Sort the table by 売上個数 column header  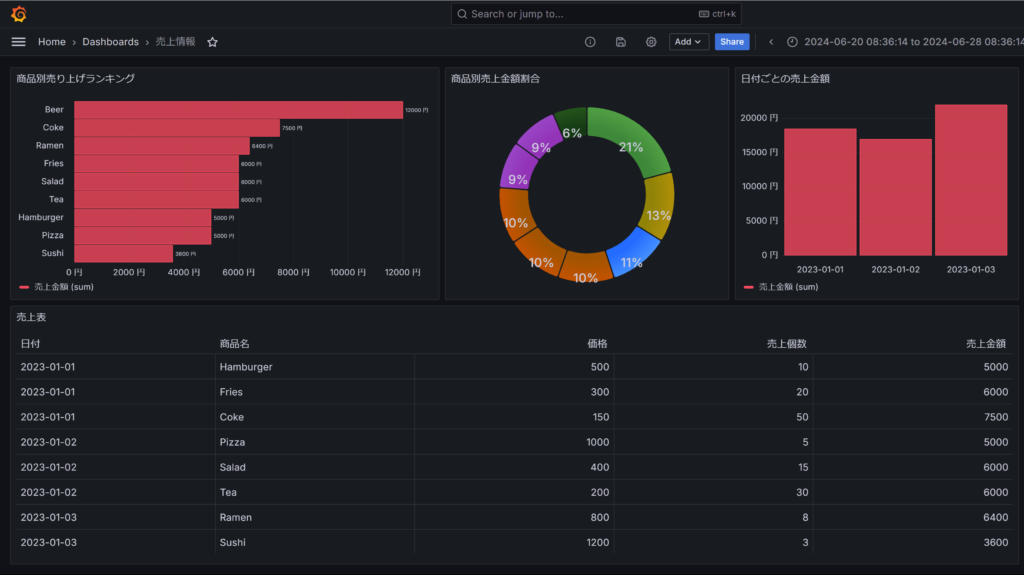[x=786, y=343]
